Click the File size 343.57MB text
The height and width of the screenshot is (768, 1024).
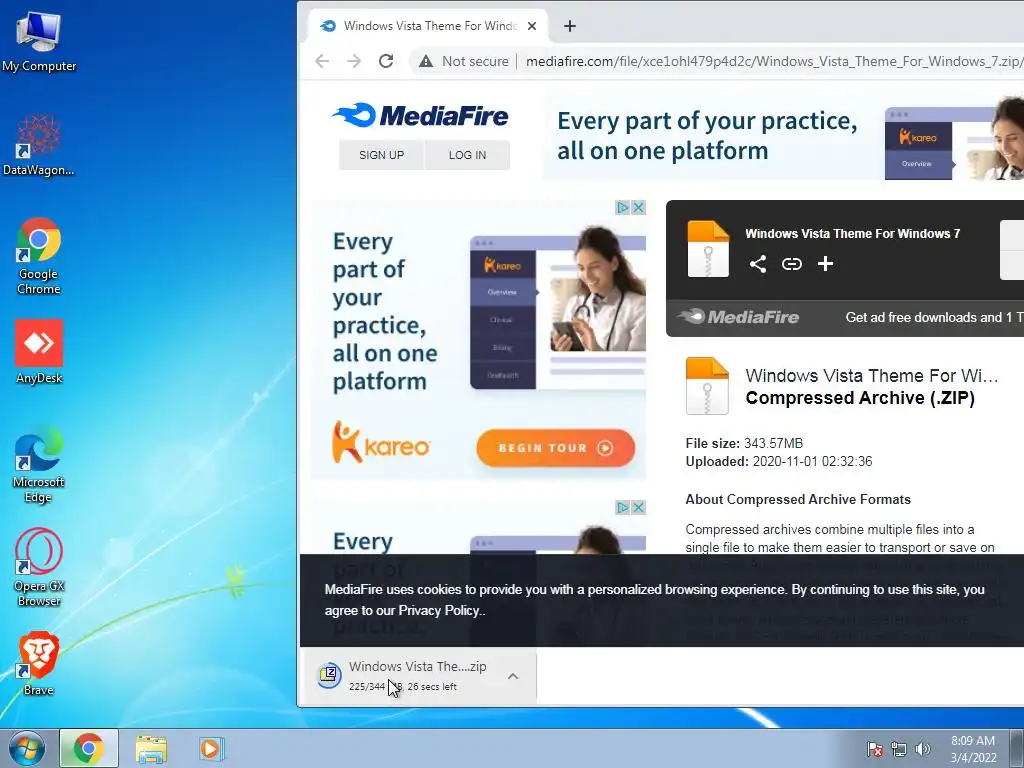tap(744, 443)
